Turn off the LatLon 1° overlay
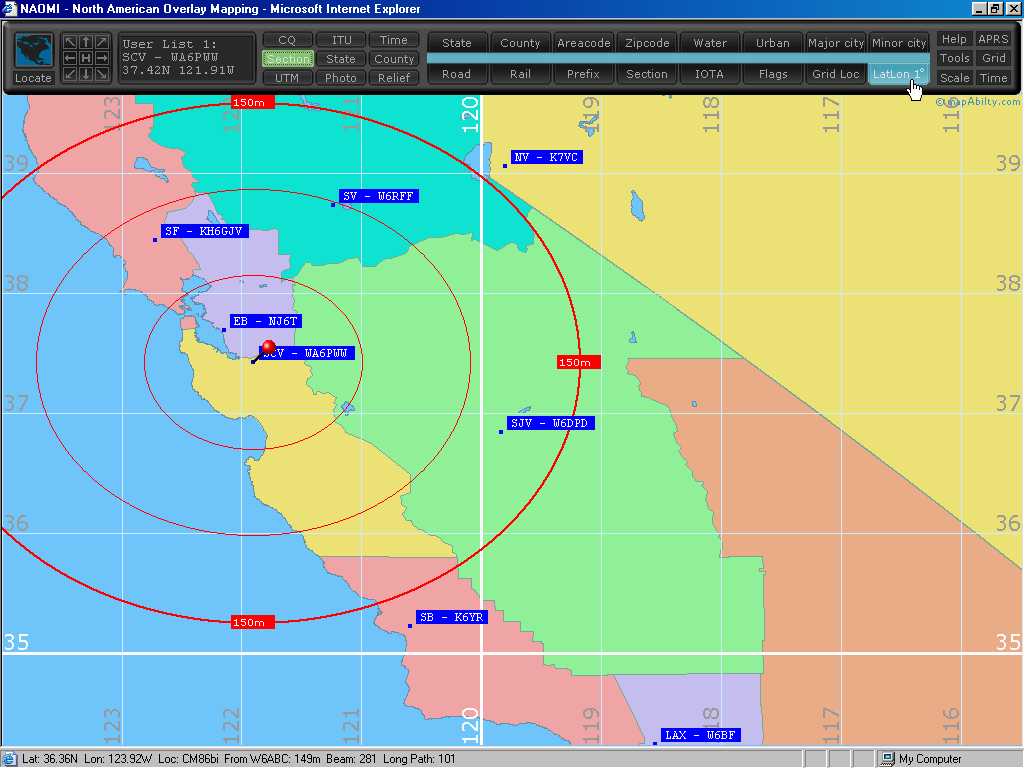The width and height of the screenshot is (1024, 768). click(x=898, y=74)
